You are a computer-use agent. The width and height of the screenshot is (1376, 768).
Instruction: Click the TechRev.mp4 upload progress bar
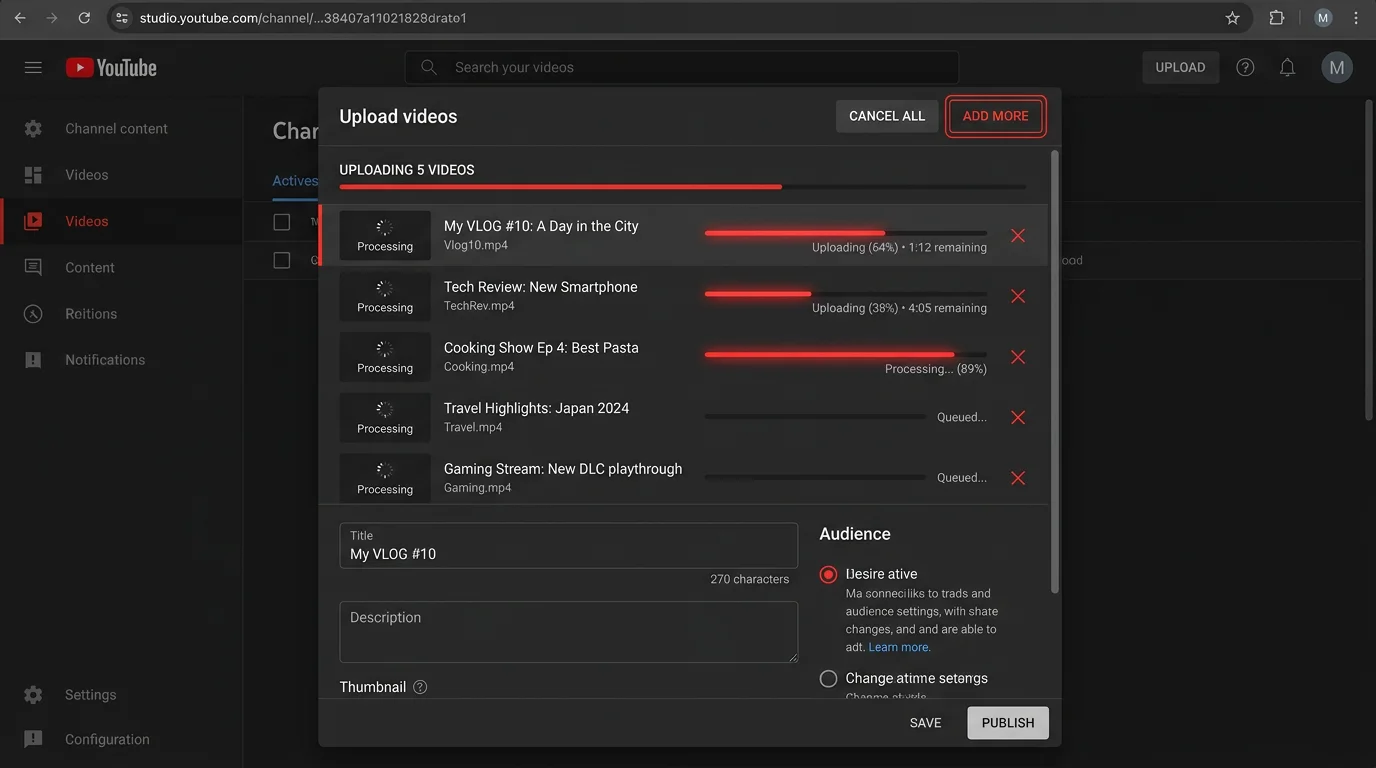[846, 294]
